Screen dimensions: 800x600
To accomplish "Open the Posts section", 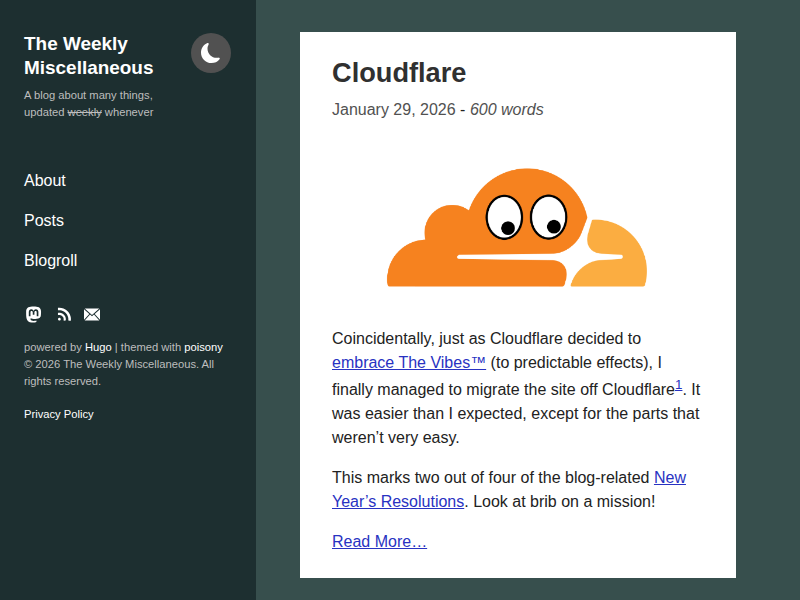I will click(44, 220).
